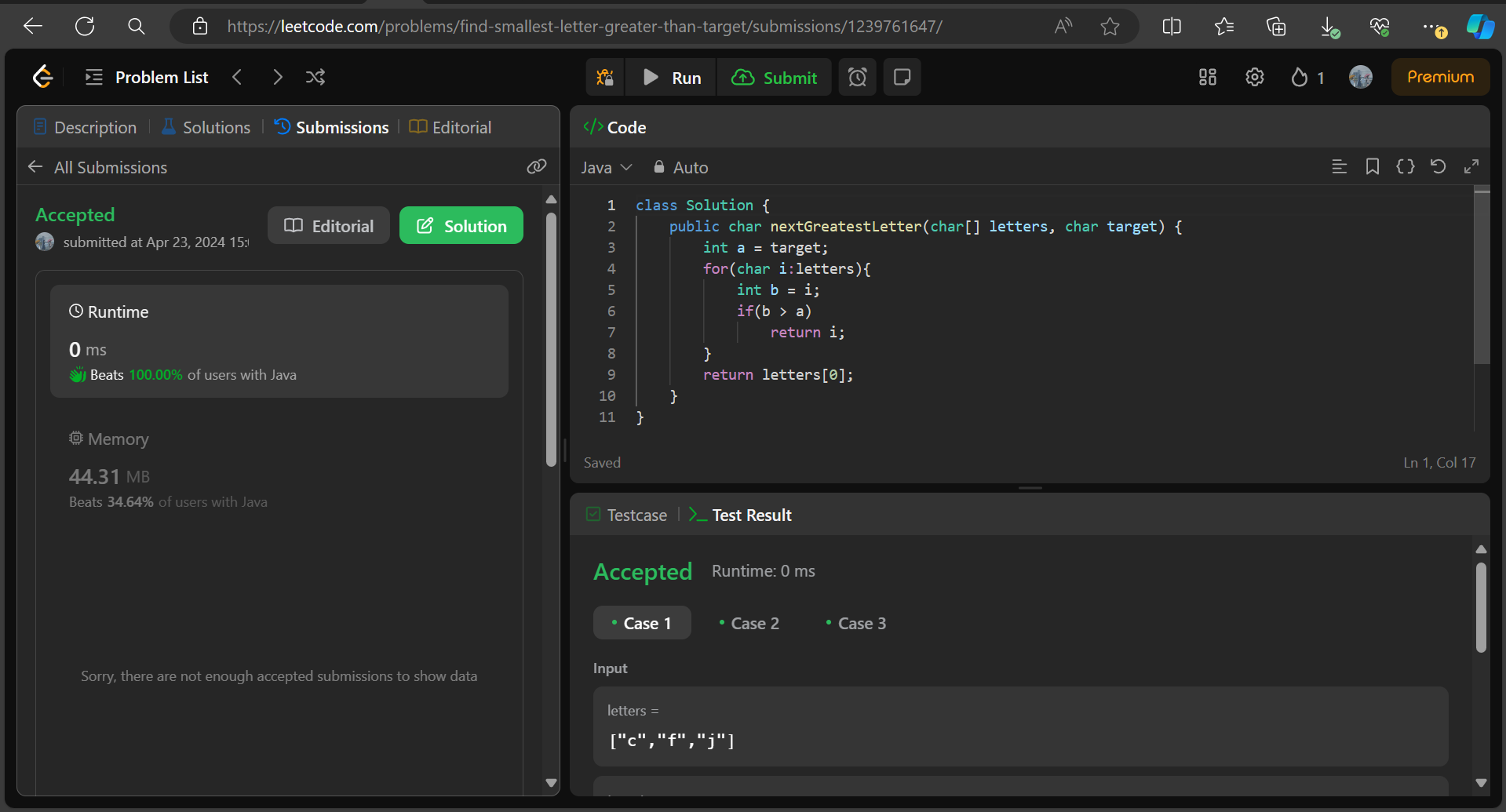The image size is (1506, 812).
Task: Switch to the Editorial tab
Action: (450, 127)
